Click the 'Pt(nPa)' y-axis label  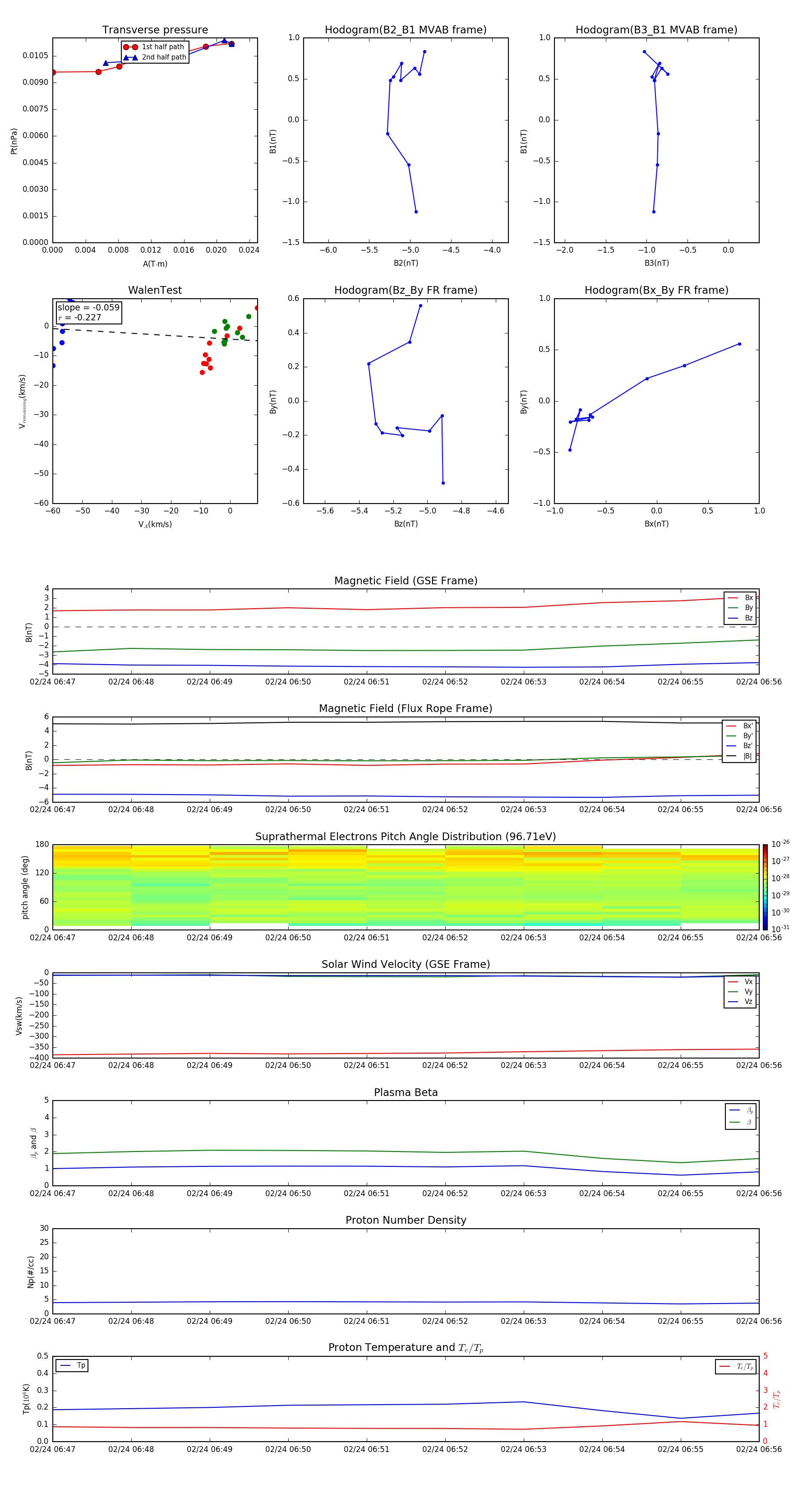[14, 141]
